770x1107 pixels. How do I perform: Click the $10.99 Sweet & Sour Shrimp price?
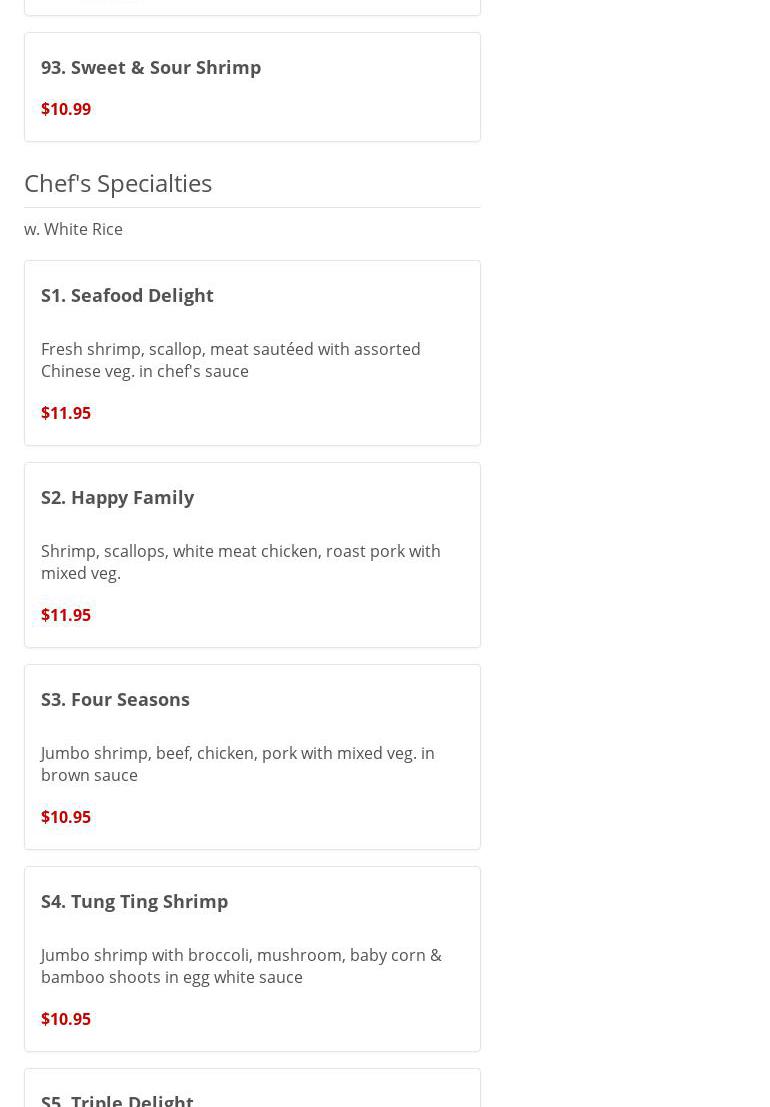point(66,109)
